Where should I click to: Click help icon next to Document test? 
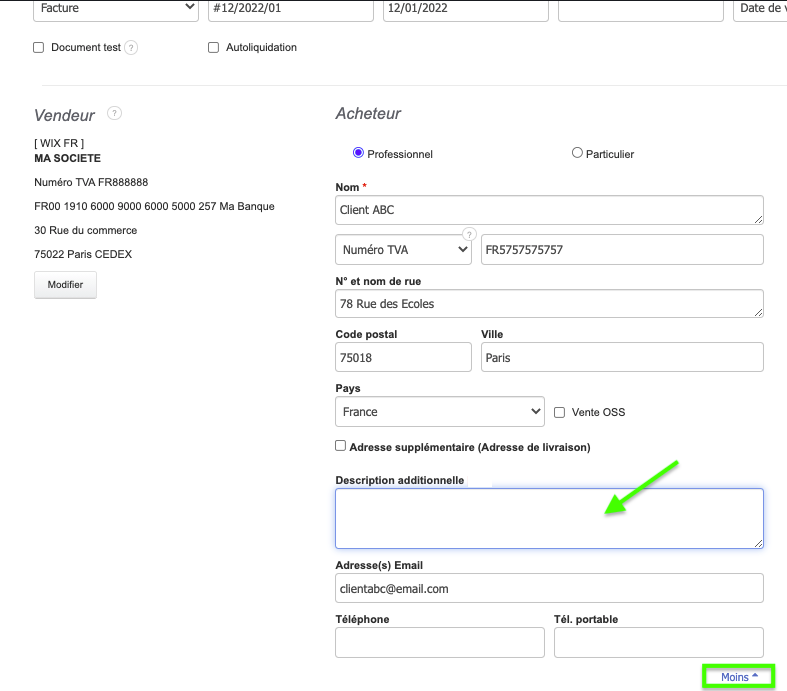click(131, 48)
